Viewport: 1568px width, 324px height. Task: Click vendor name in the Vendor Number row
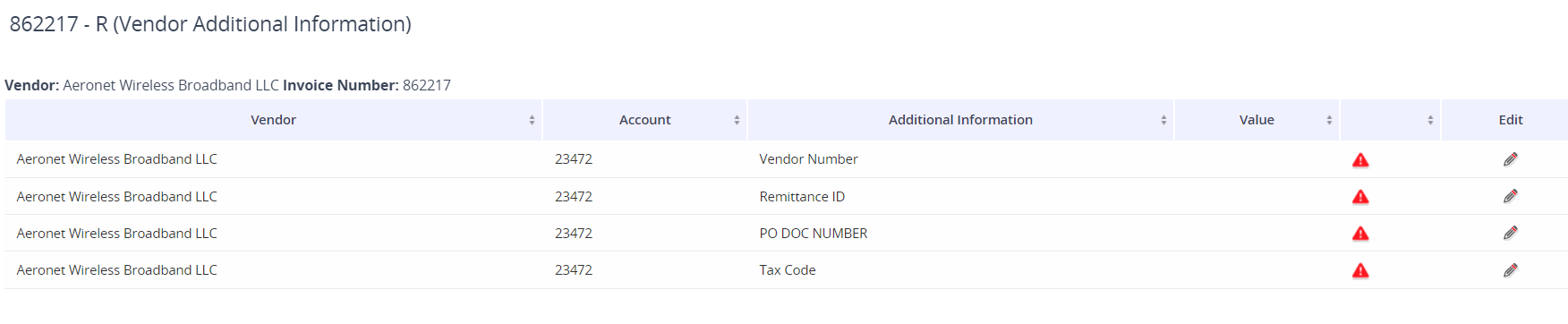click(117, 159)
